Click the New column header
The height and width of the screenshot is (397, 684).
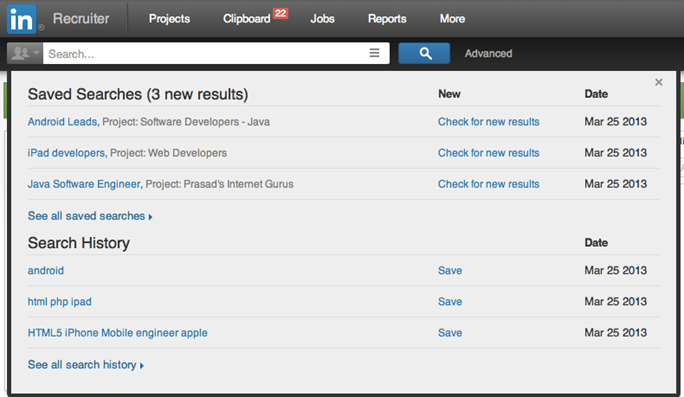(449, 94)
